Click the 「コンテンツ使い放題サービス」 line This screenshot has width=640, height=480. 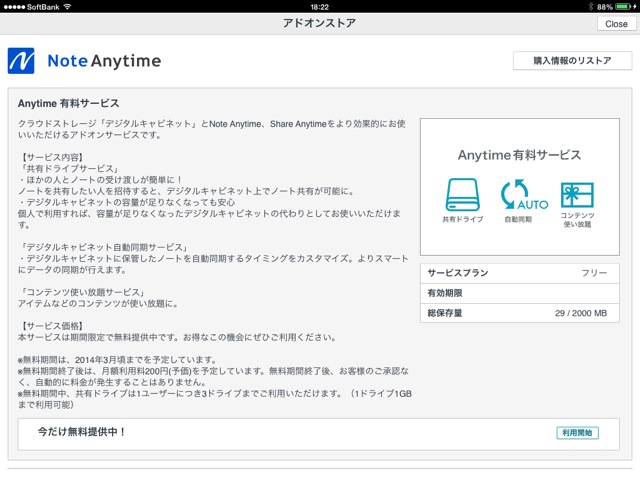click(x=82, y=292)
